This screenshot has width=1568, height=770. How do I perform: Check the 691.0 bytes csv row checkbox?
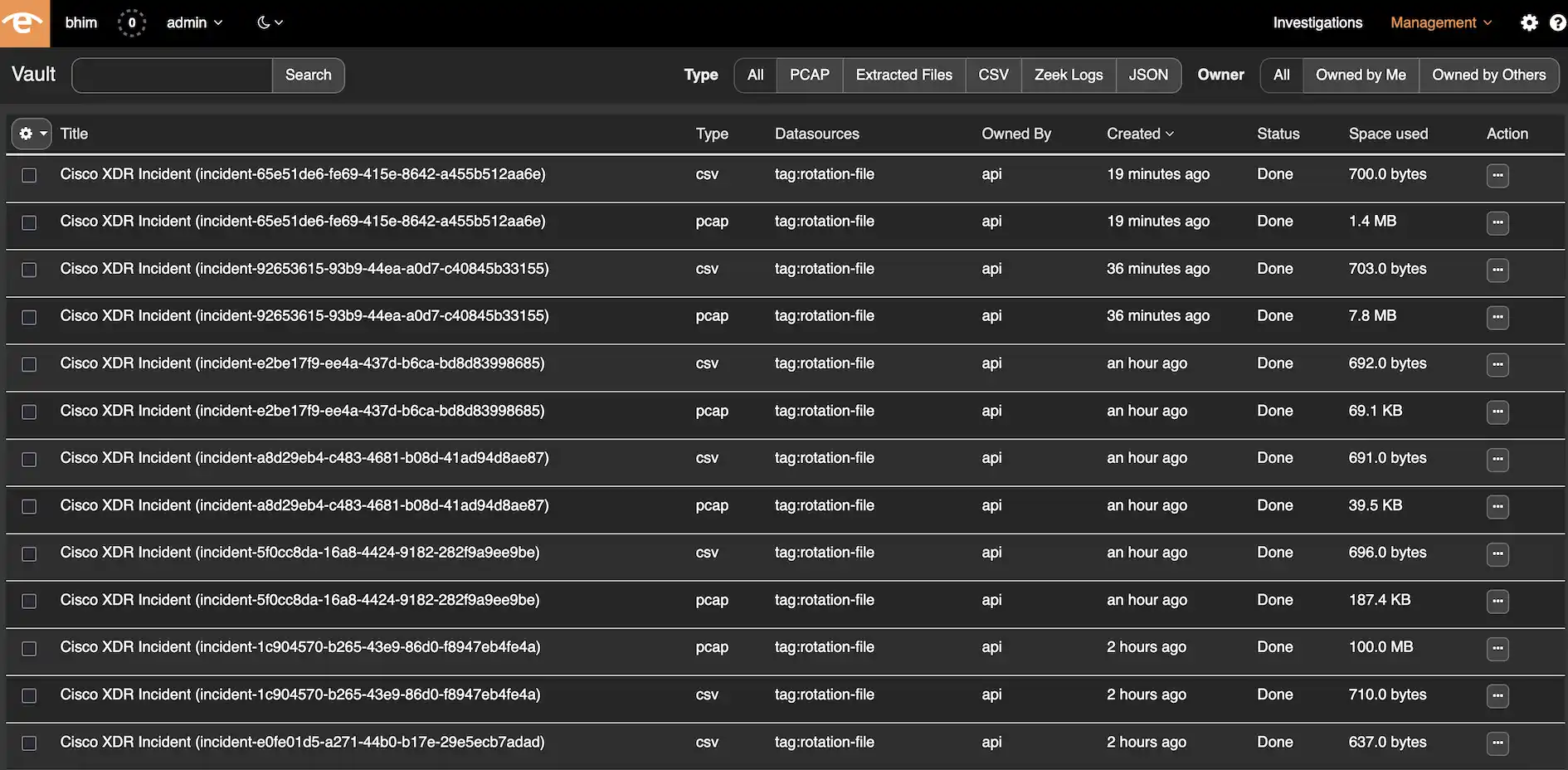point(29,459)
